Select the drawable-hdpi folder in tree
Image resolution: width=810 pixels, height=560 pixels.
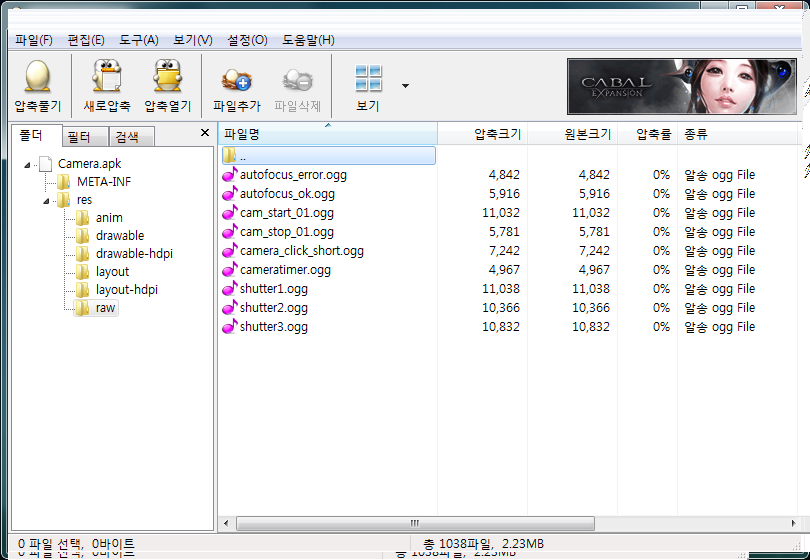[134, 254]
